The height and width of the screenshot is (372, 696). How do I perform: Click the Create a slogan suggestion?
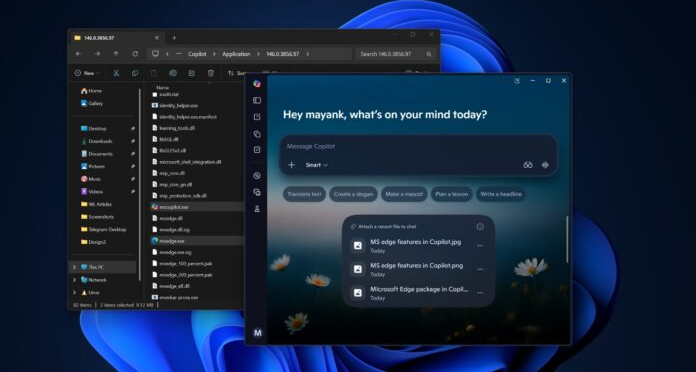[x=353, y=194]
